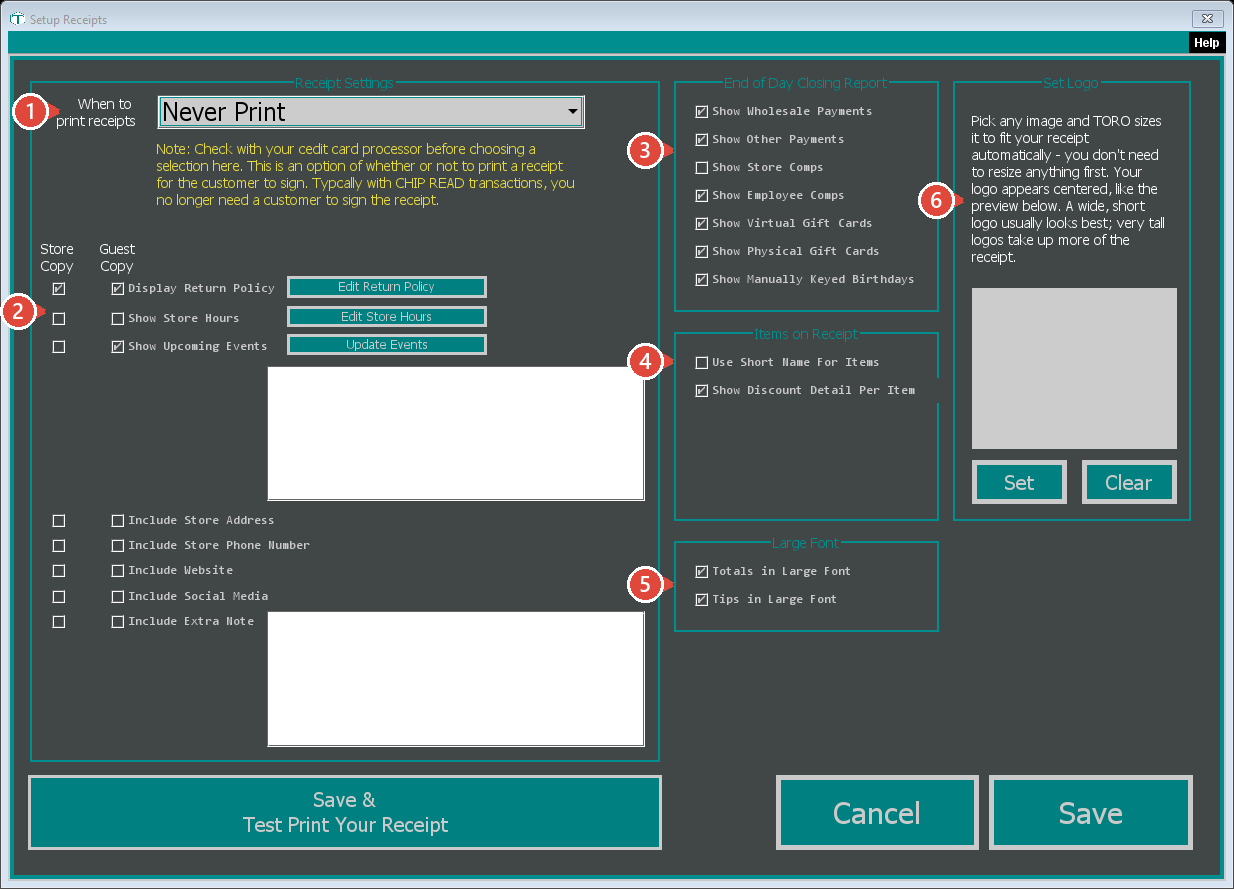Screen dimensions: 1234x889
Task: Click Edit Store Hours button
Action: pyautogui.click(x=387, y=316)
